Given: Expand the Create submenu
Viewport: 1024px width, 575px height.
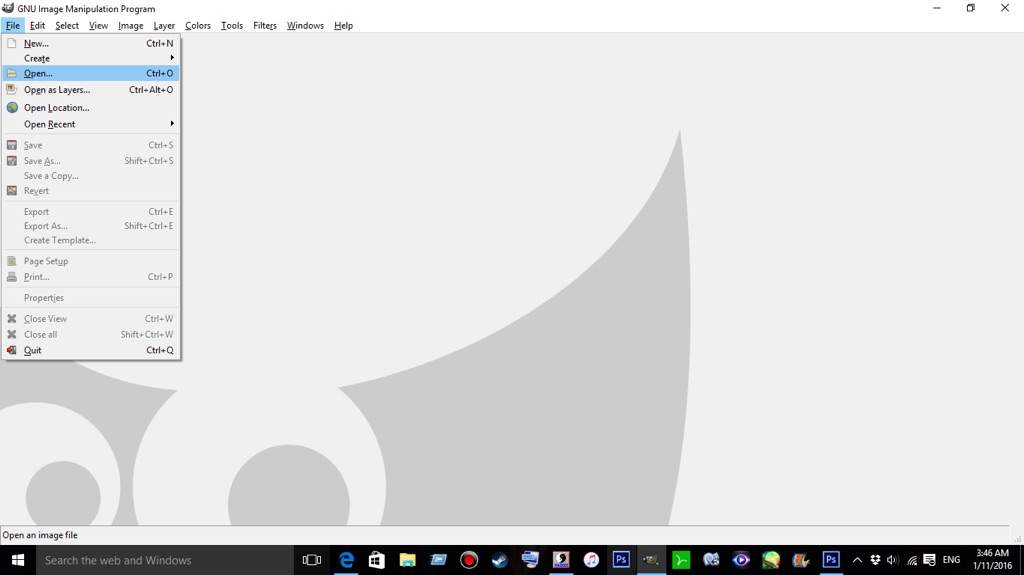Looking at the screenshot, I should point(91,58).
